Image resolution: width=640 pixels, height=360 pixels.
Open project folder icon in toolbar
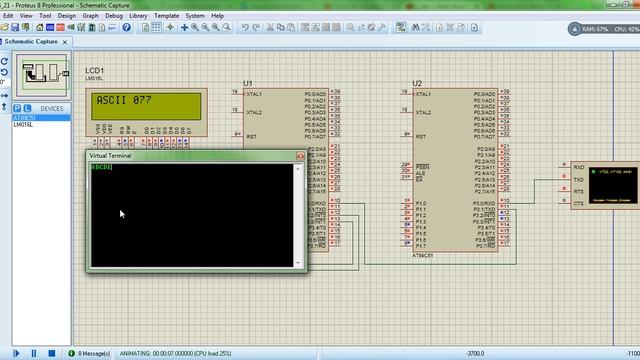click(x=4, y=27)
